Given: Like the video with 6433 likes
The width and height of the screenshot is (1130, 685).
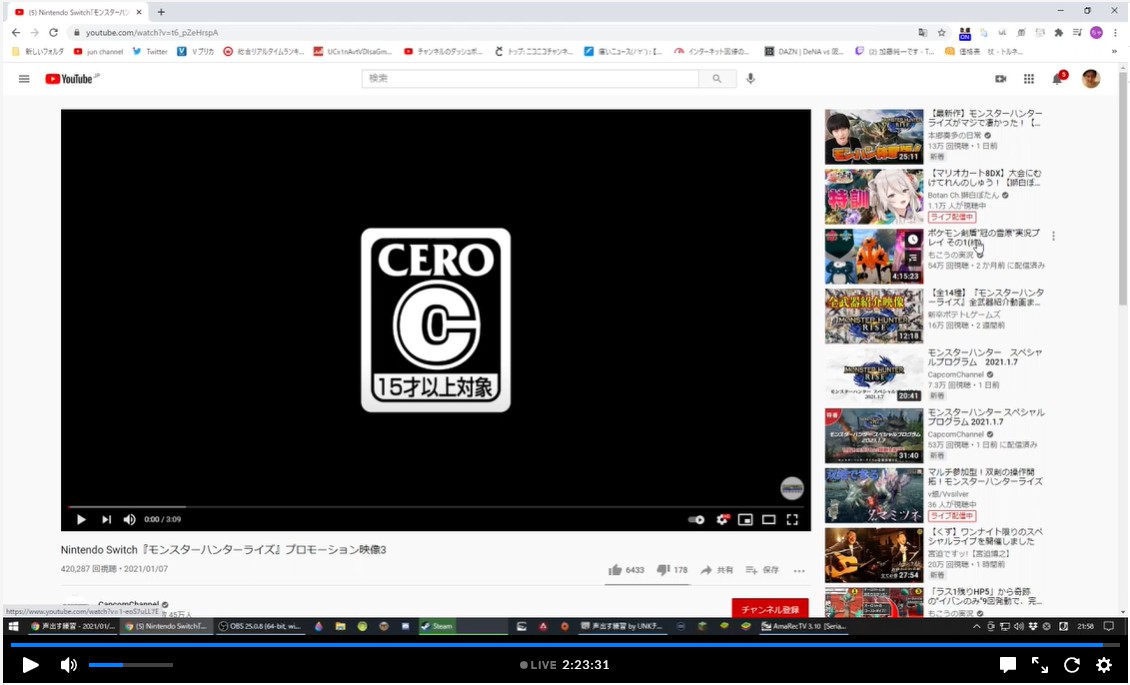Looking at the screenshot, I should point(626,570).
